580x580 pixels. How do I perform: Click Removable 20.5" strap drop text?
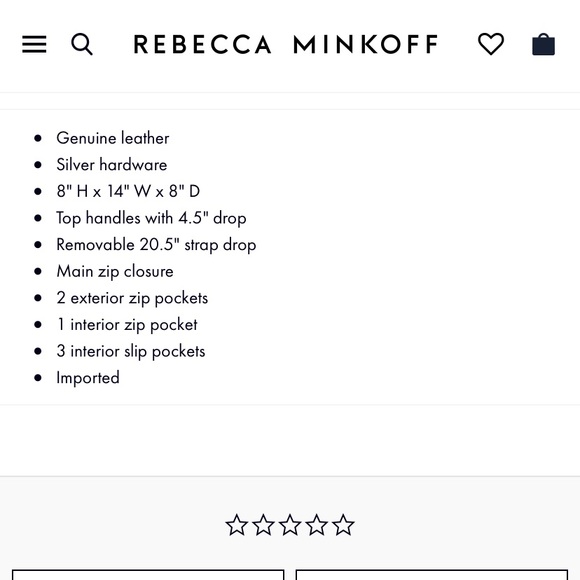coord(156,245)
